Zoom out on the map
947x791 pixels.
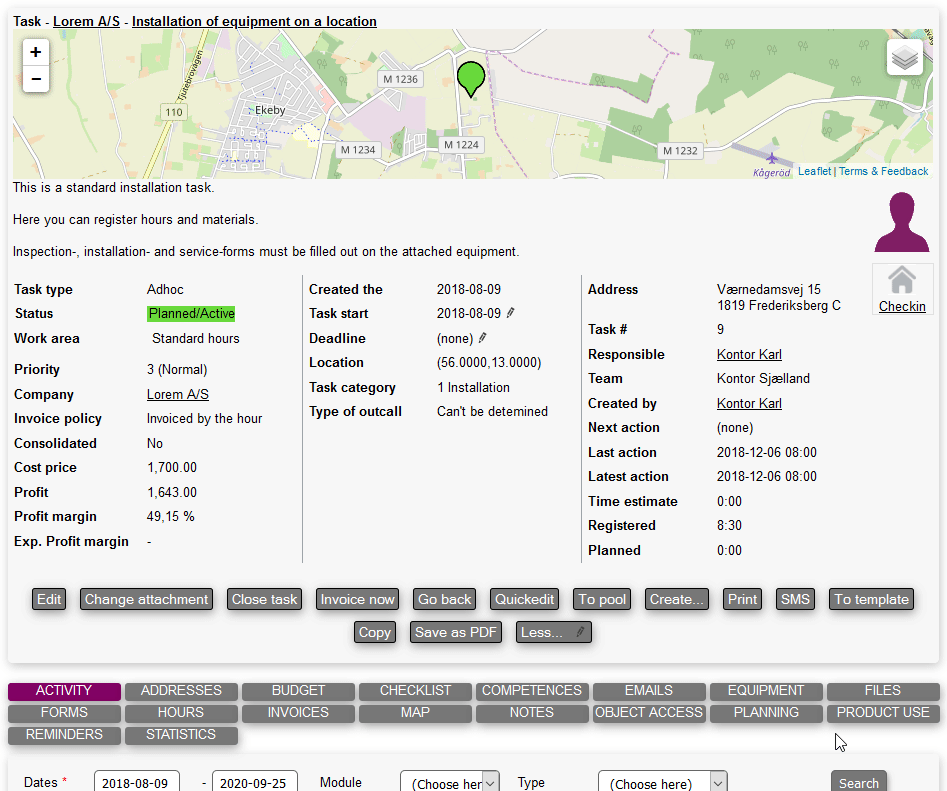pos(36,79)
